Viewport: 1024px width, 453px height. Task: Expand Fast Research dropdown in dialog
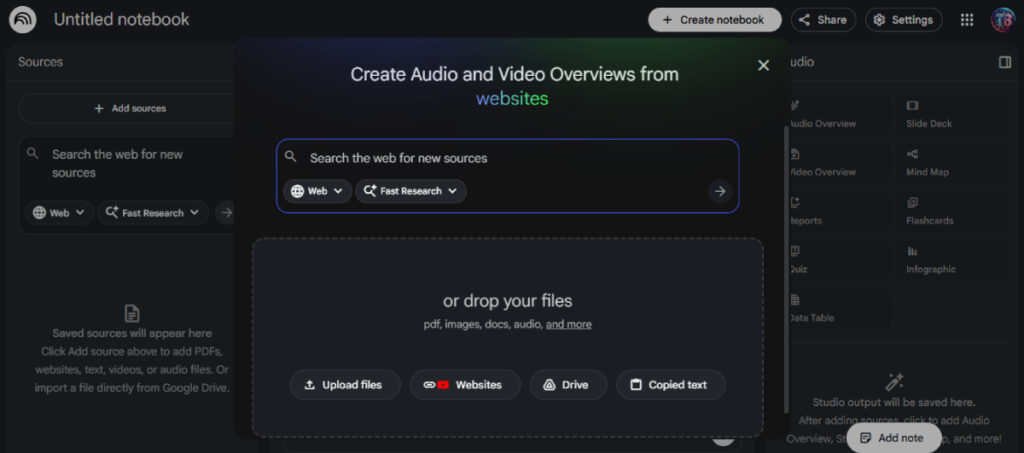(x=411, y=191)
